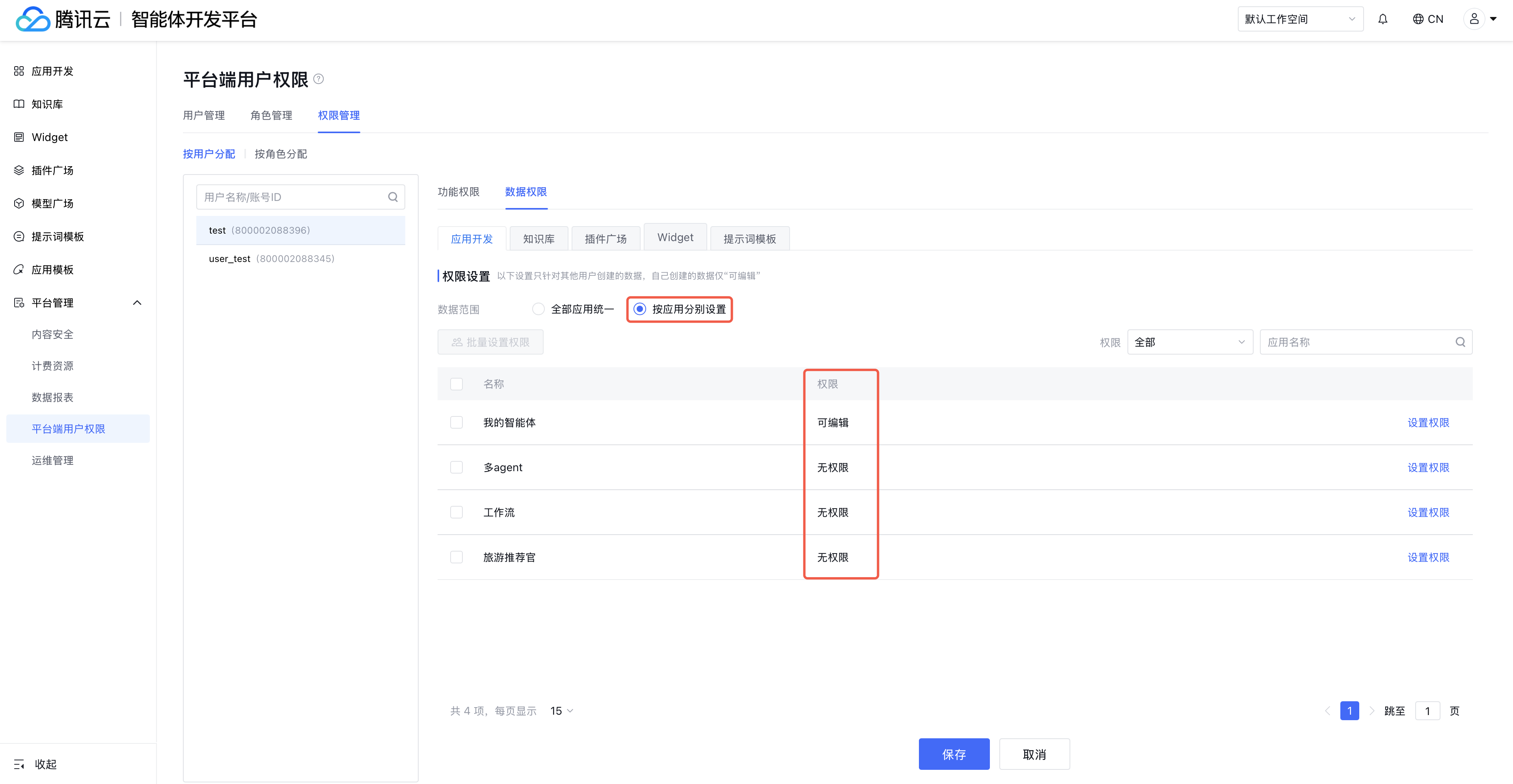Expand the 权限 filter dropdown showing 全部
Image resolution: width=1513 pixels, height=784 pixels.
click(x=1189, y=342)
